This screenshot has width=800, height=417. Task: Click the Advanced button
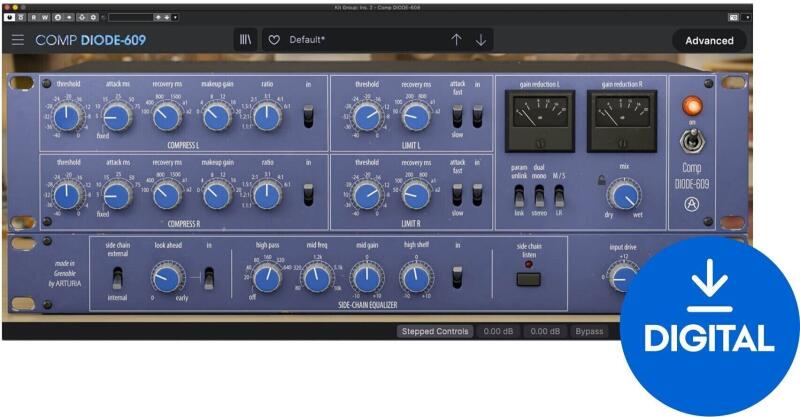pos(709,41)
